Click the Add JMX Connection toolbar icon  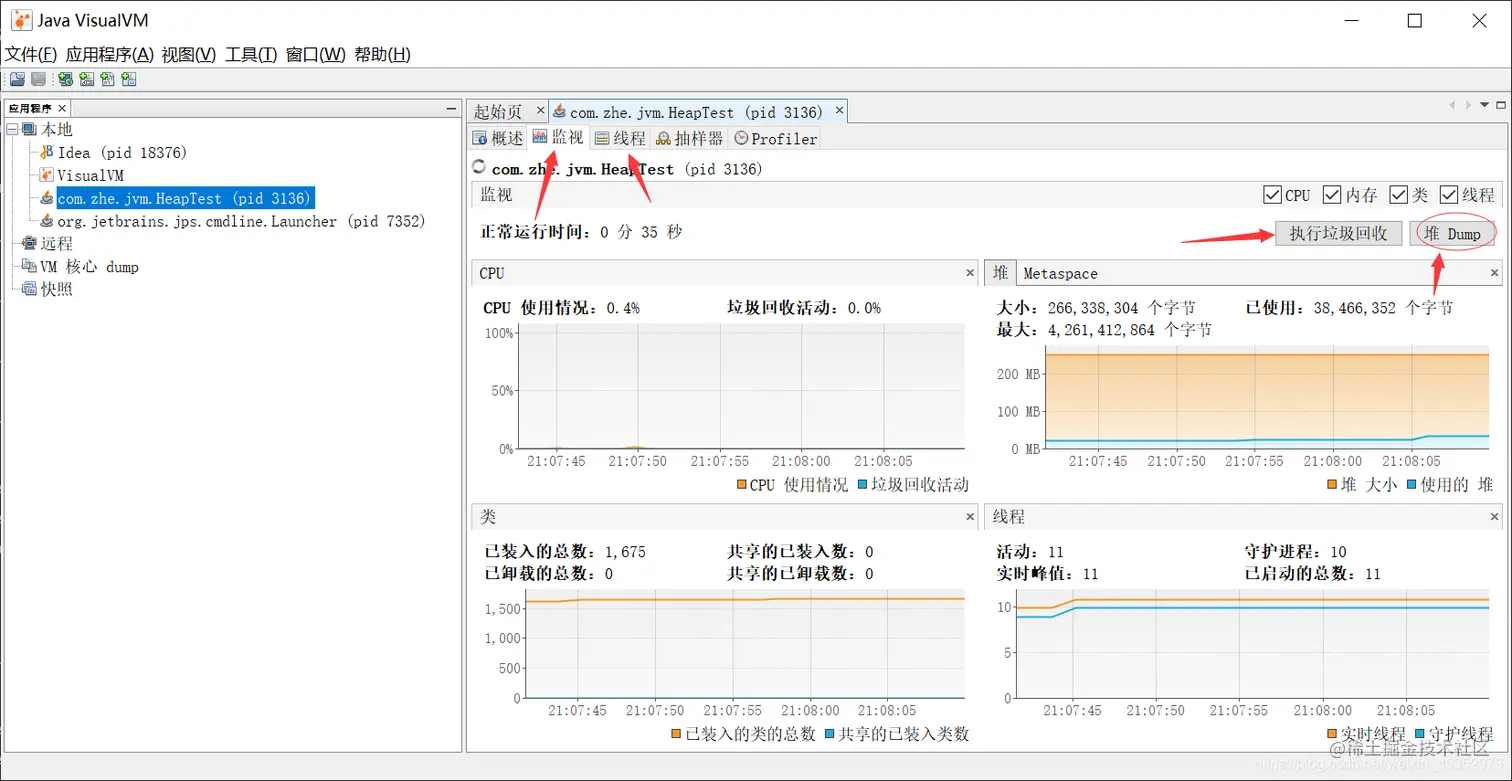coord(86,80)
